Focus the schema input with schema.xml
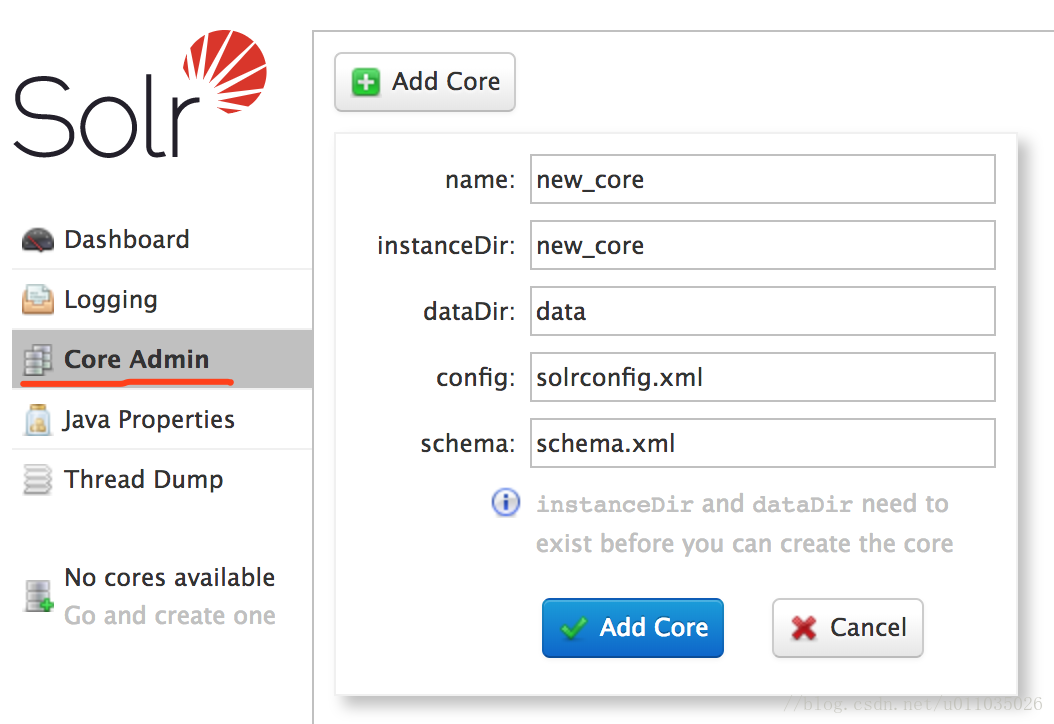Image resolution: width=1054 pixels, height=724 pixels. click(x=762, y=443)
